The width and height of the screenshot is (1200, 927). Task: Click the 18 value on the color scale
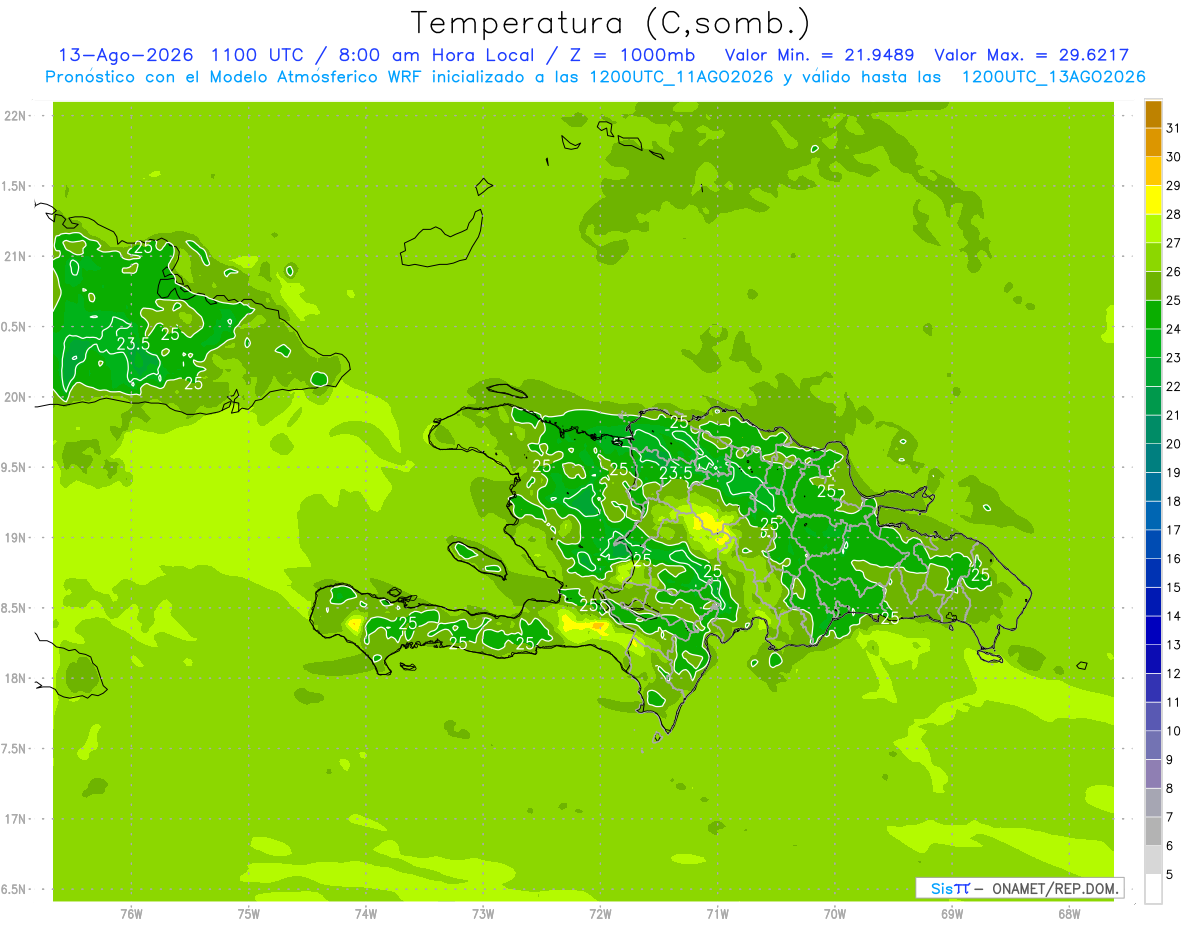(x=1173, y=501)
